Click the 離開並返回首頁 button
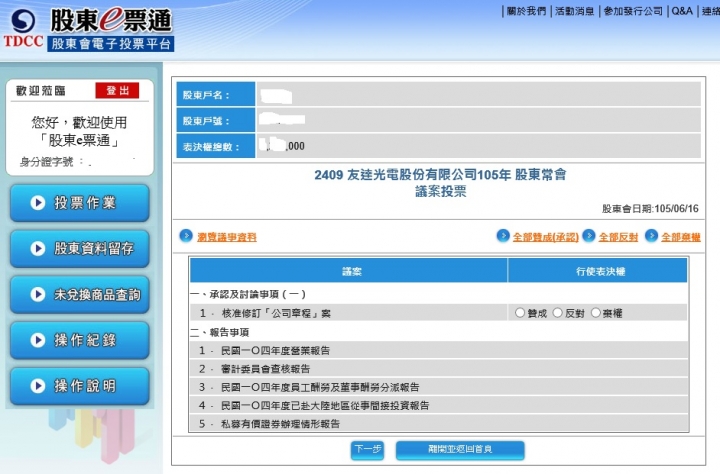 [x=460, y=450]
